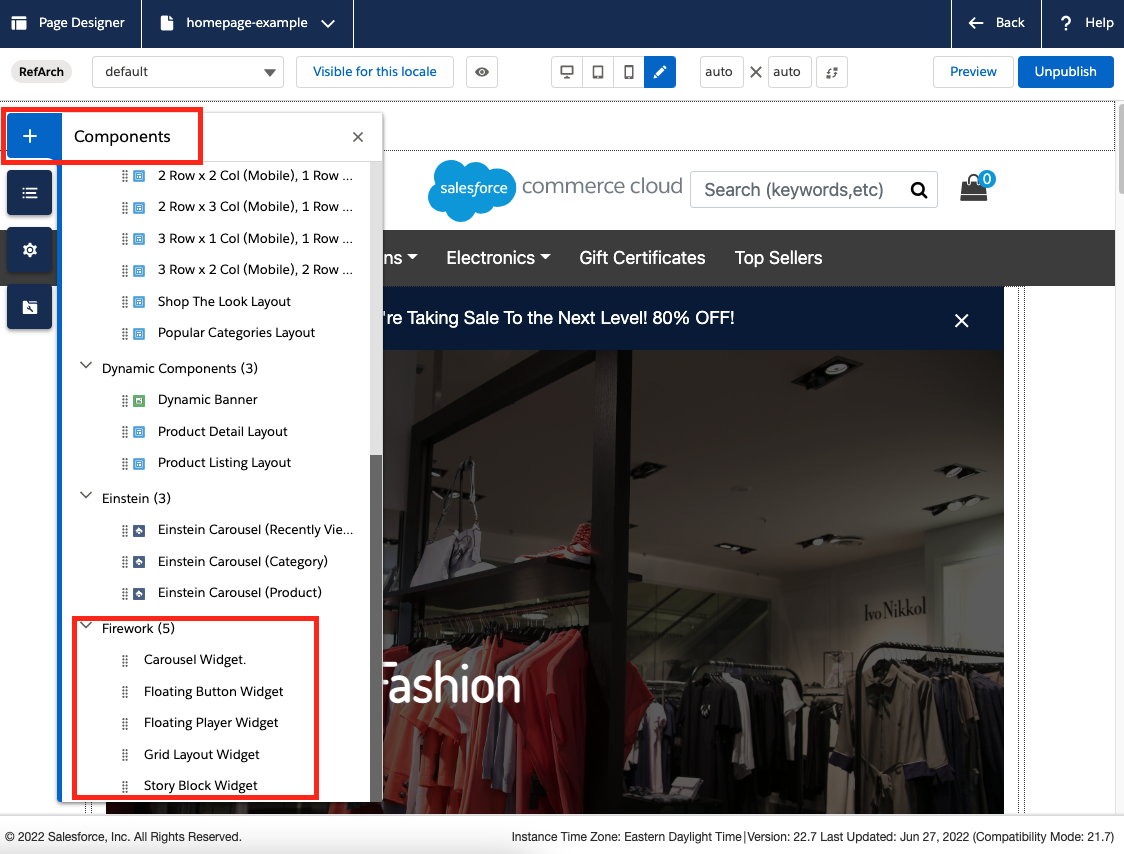The image size is (1124, 854).
Task: Click the Unpublish button
Action: [x=1065, y=72]
